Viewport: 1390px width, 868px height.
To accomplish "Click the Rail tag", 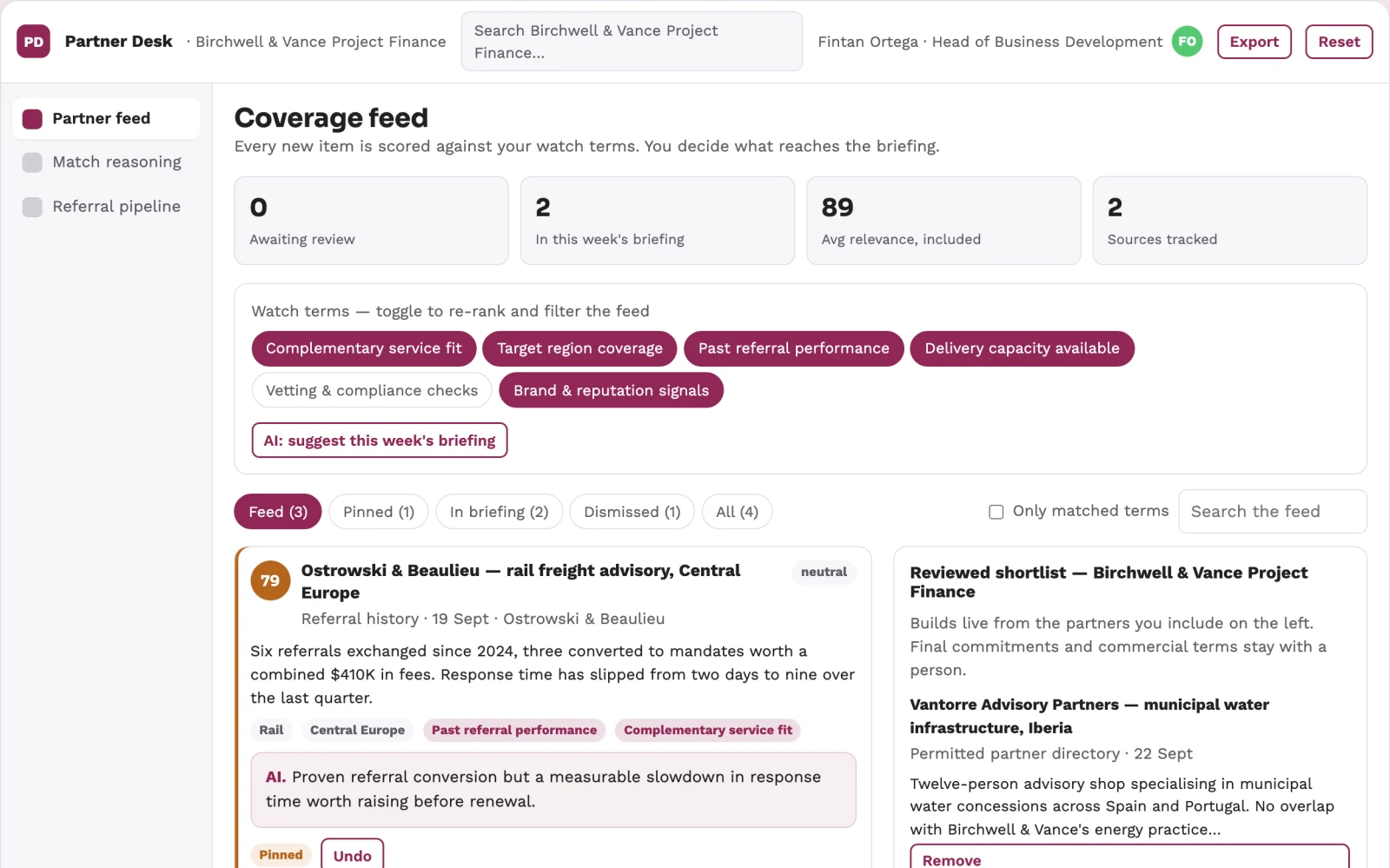I will [x=271, y=731].
